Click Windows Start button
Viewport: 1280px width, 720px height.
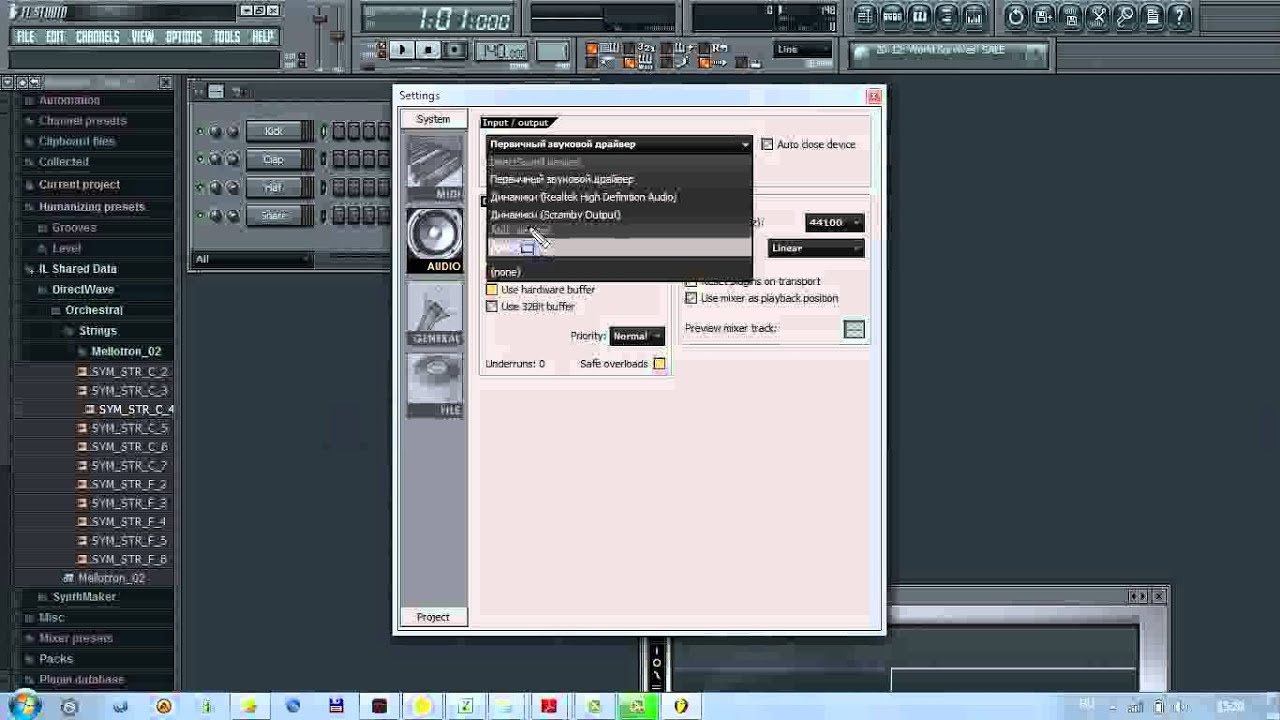click(x=22, y=706)
